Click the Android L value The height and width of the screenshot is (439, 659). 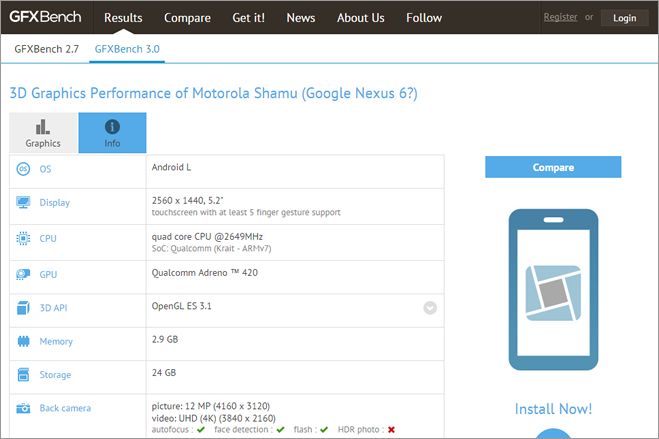[x=171, y=167]
